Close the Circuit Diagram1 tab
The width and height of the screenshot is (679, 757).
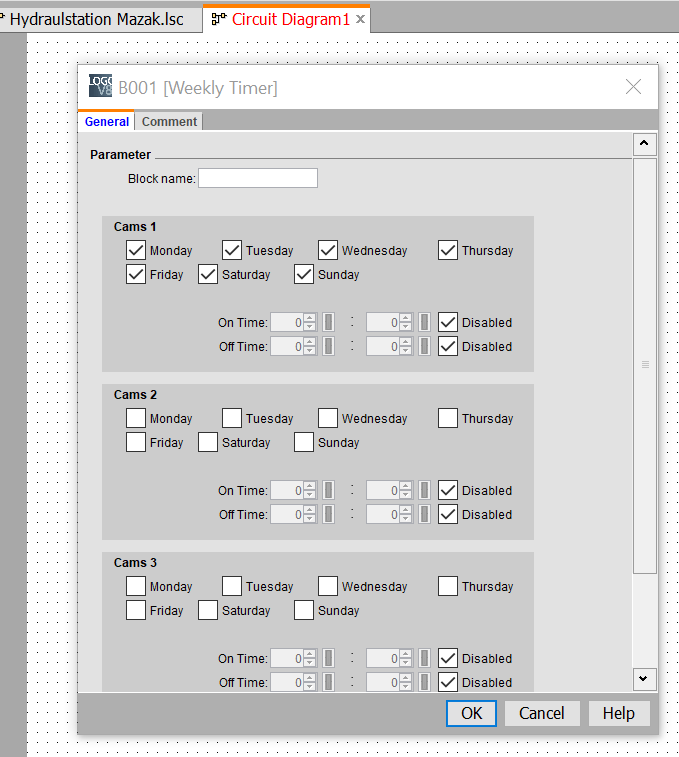pos(360,19)
